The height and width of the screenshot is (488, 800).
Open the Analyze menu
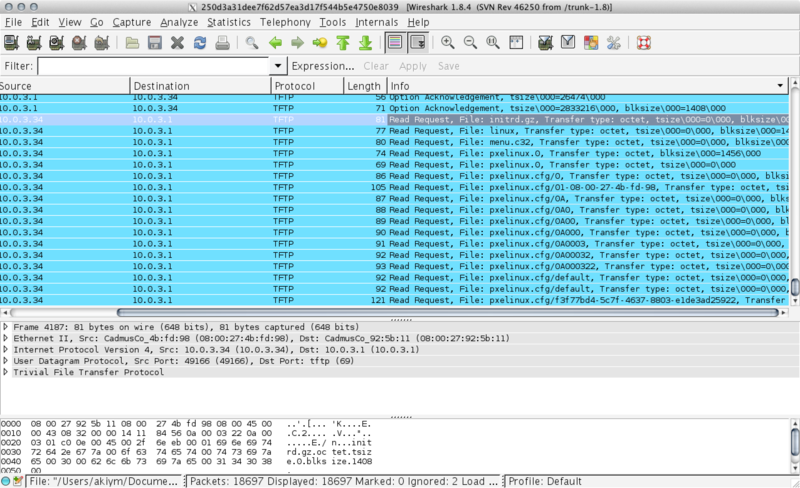click(179, 22)
